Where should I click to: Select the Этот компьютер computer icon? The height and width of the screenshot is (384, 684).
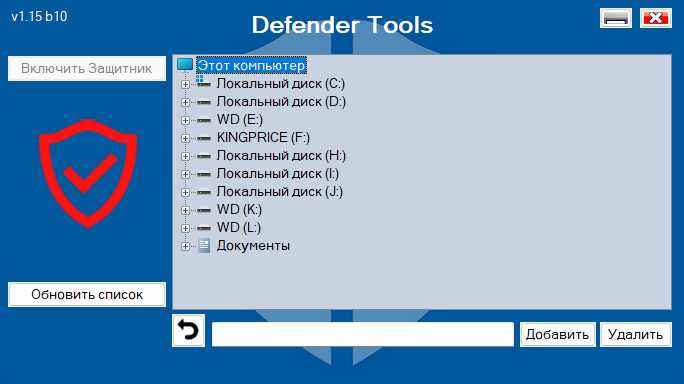(185, 65)
